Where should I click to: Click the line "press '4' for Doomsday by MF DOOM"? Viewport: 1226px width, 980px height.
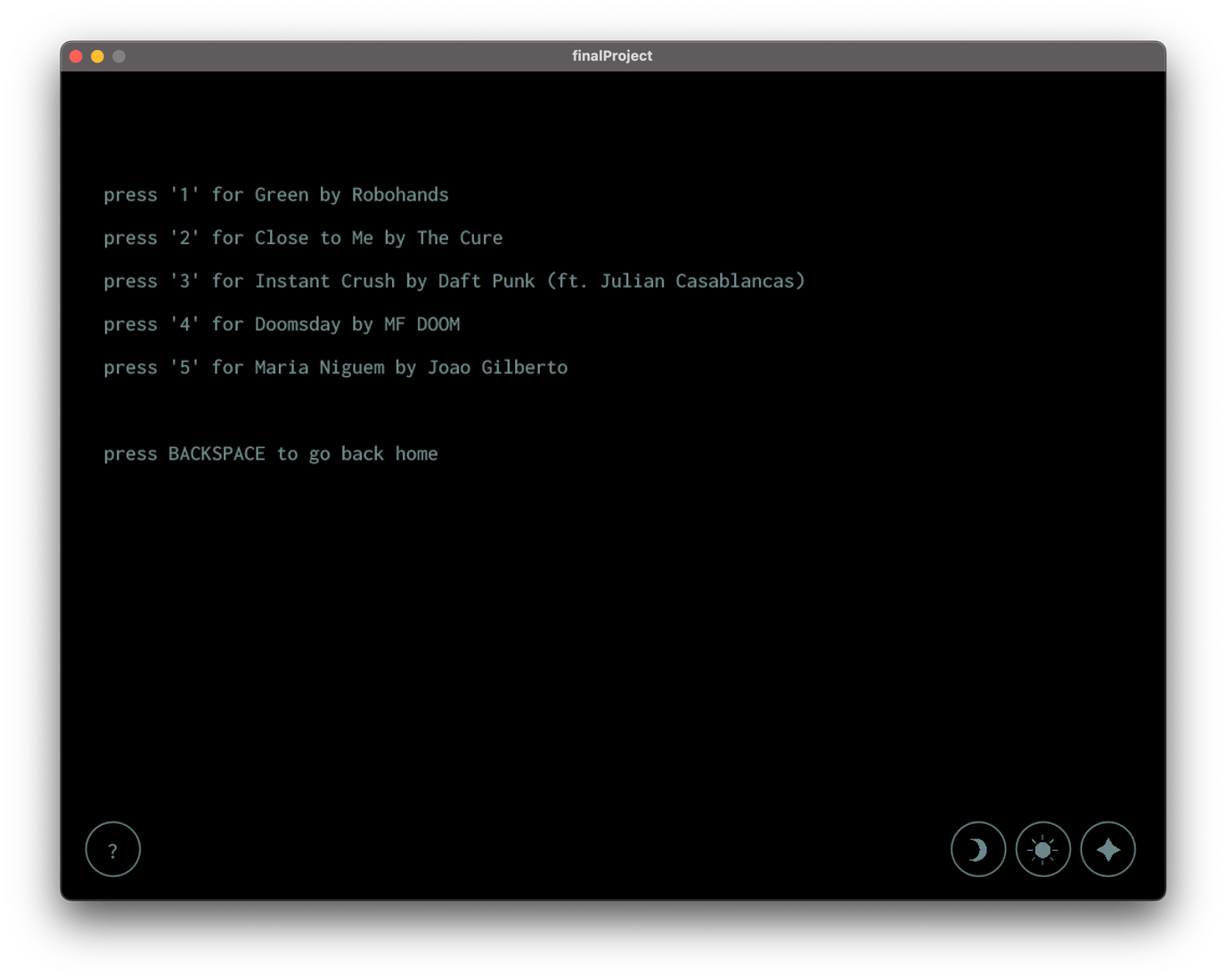click(282, 324)
